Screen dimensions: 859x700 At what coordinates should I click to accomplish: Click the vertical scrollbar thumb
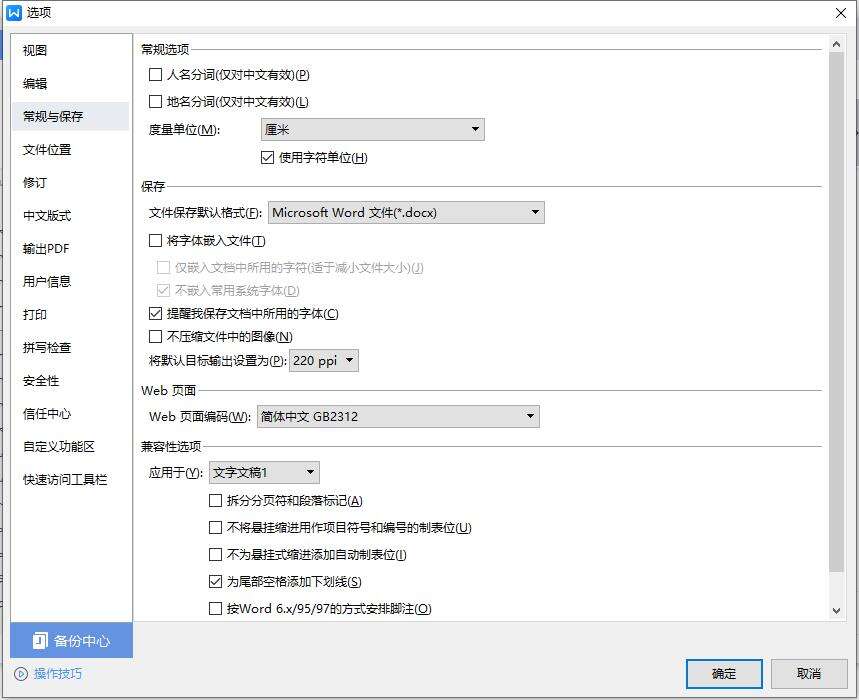(836, 312)
